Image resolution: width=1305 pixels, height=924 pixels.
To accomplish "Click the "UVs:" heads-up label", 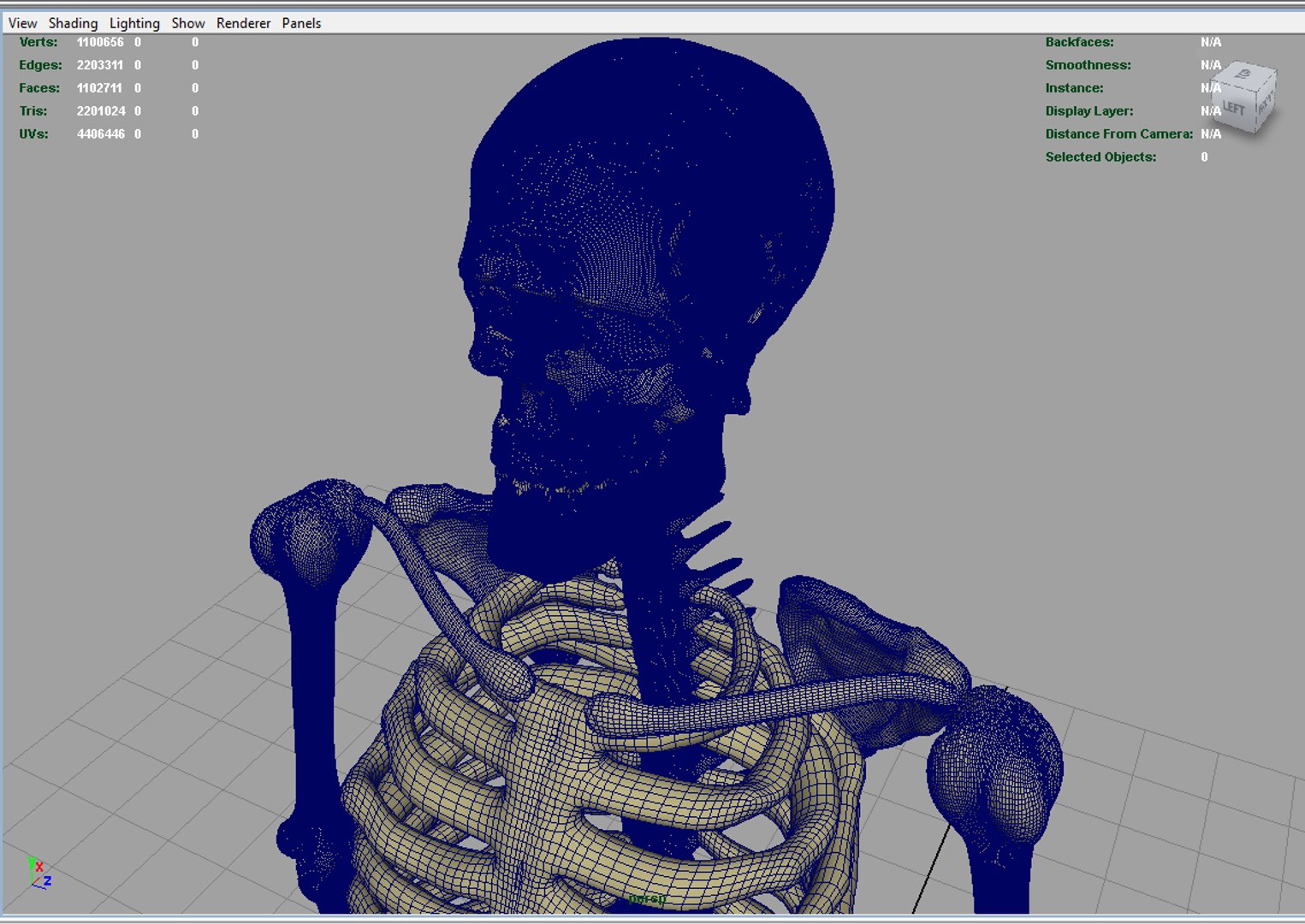I will click(x=34, y=134).
